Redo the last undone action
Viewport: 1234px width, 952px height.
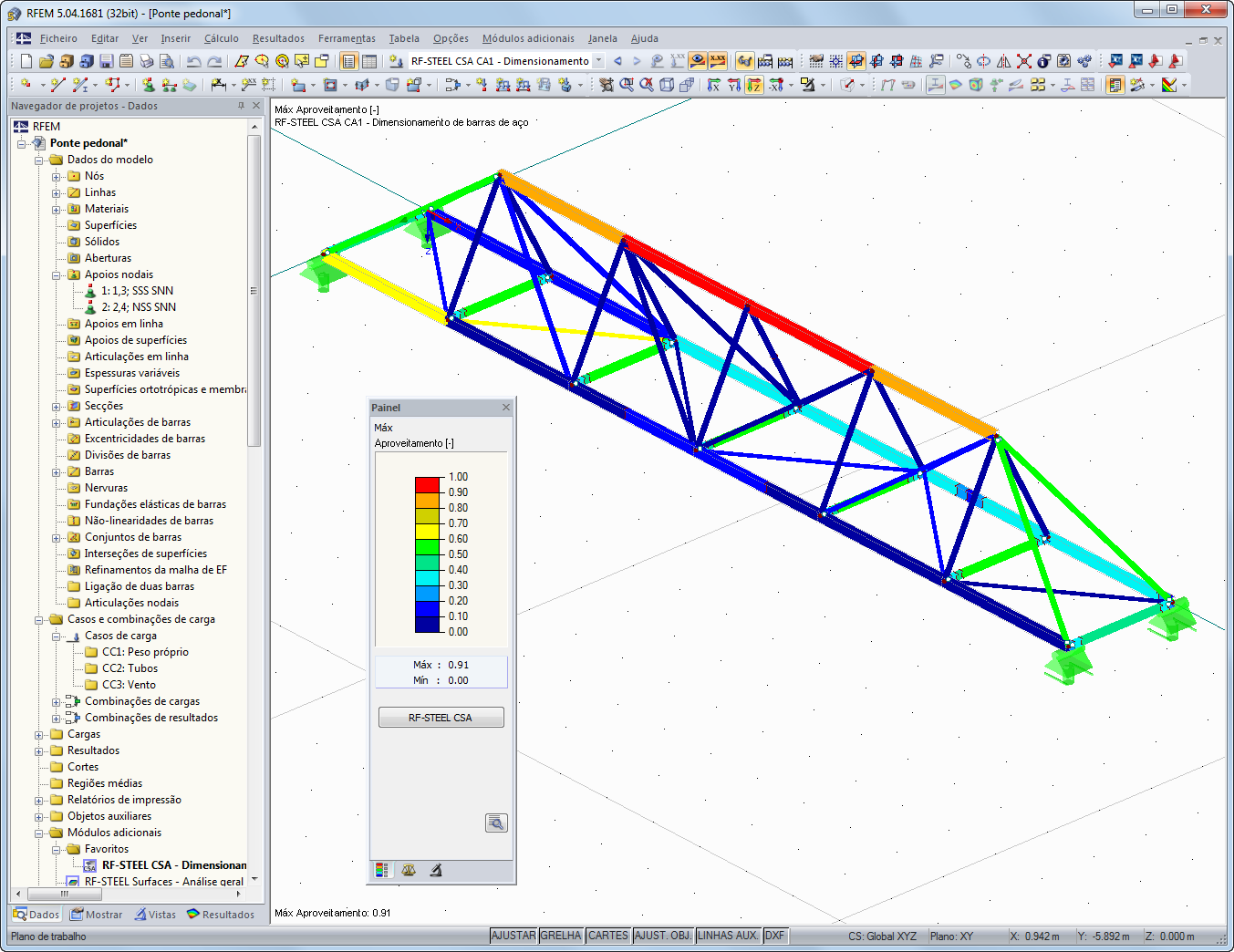(x=214, y=61)
